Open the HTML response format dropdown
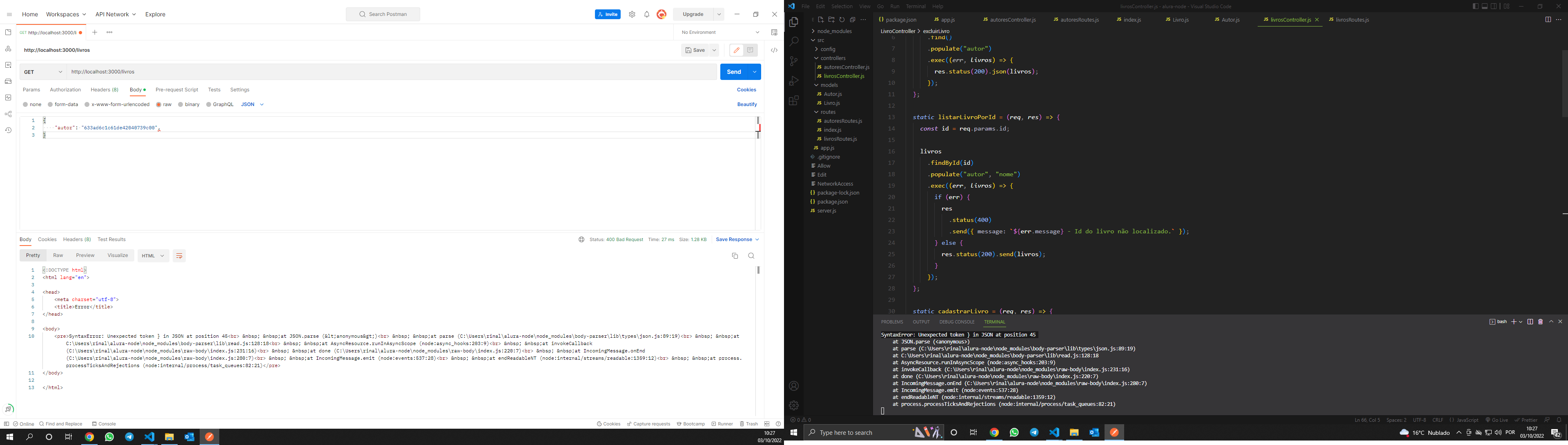1568x445 pixels. click(153, 256)
